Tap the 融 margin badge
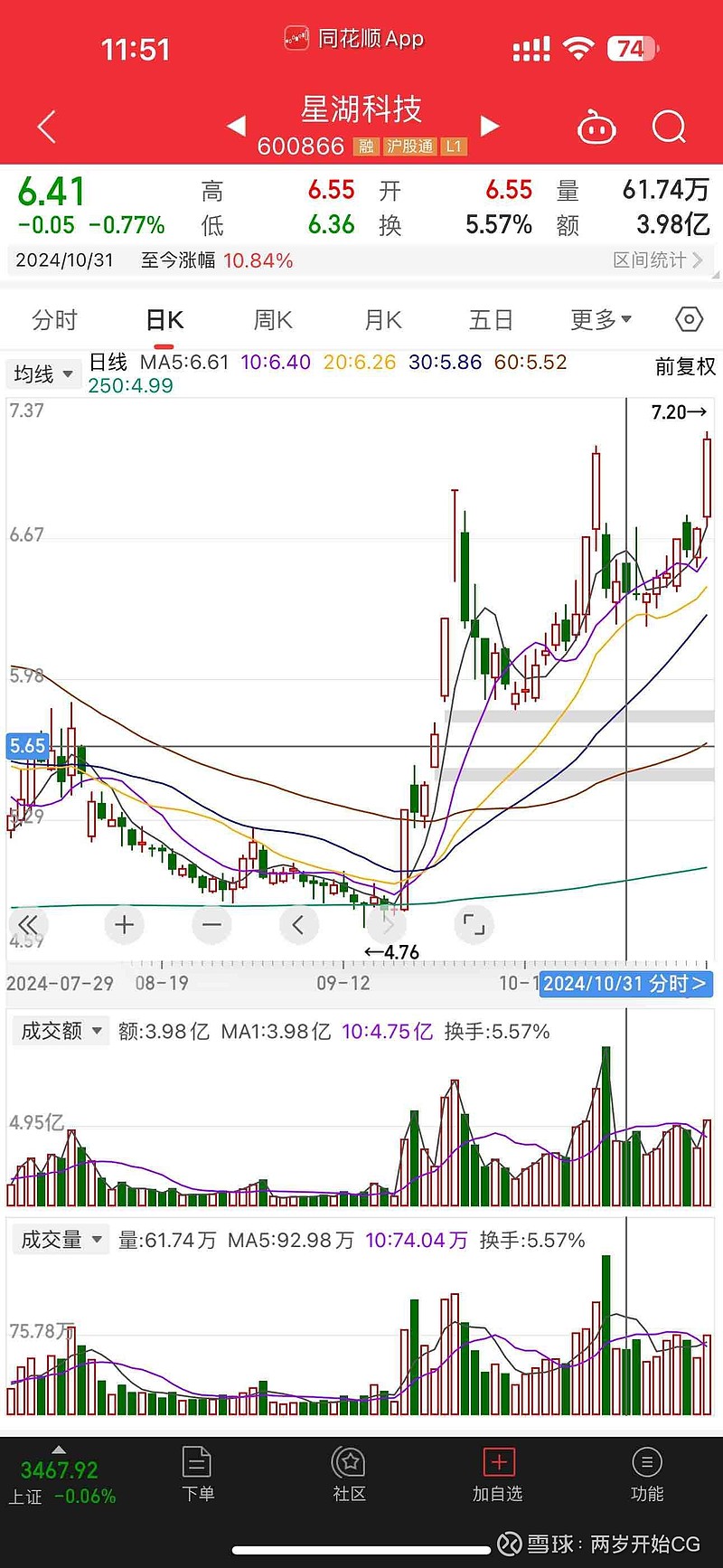The width and height of the screenshot is (723, 1568). click(366, 146)
